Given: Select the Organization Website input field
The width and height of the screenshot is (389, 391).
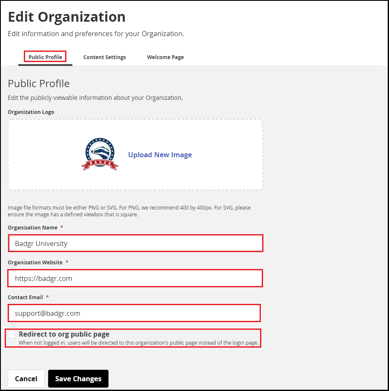Looking at the screenshot, I should 135,278.
